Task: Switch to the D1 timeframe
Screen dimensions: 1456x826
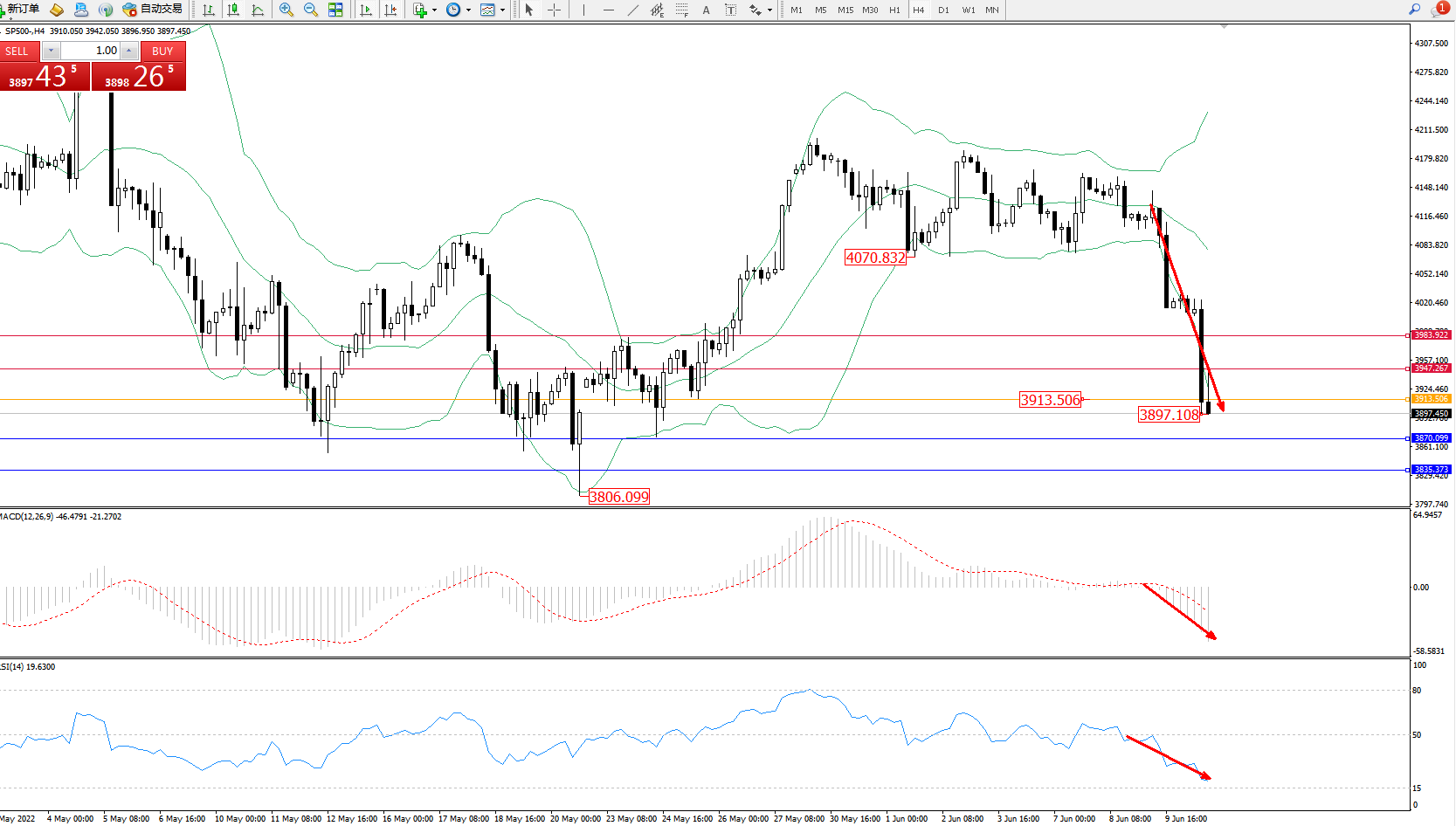Action: (943, 10)
